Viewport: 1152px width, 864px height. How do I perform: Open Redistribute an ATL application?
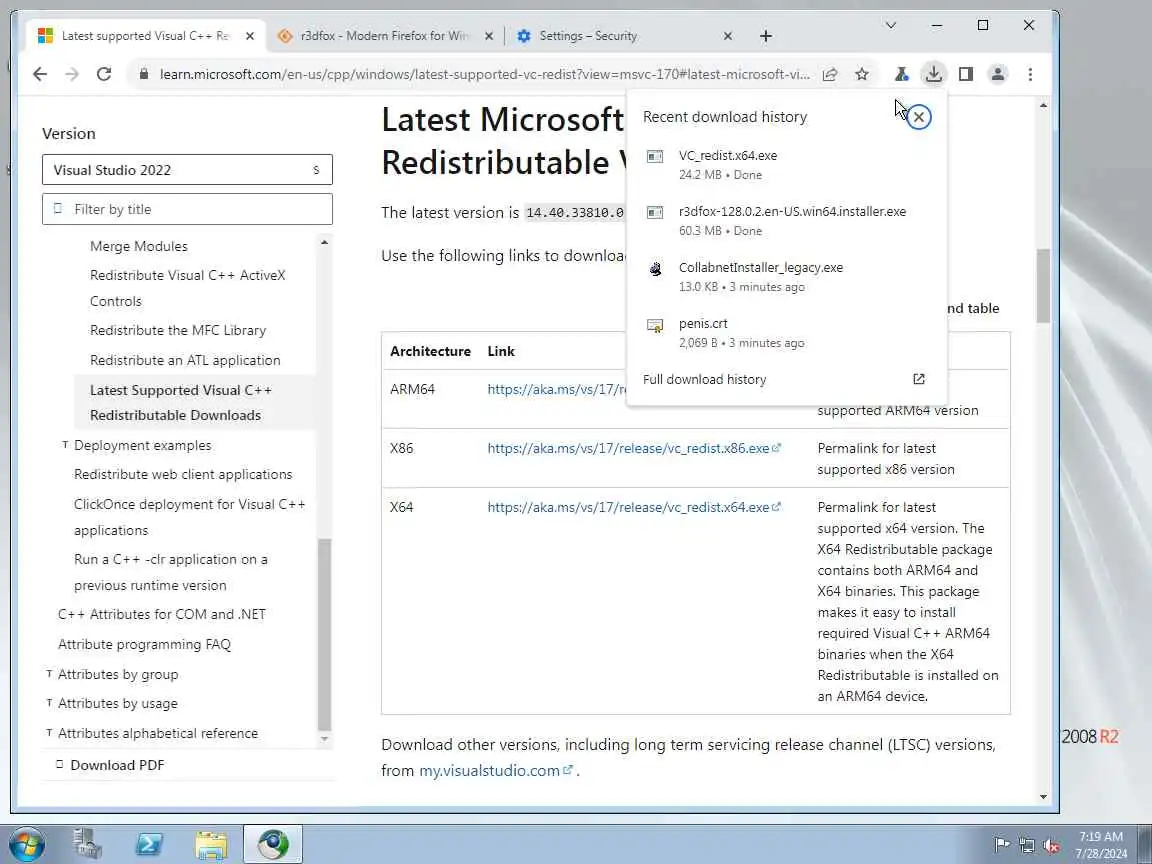tap(185, 360)
